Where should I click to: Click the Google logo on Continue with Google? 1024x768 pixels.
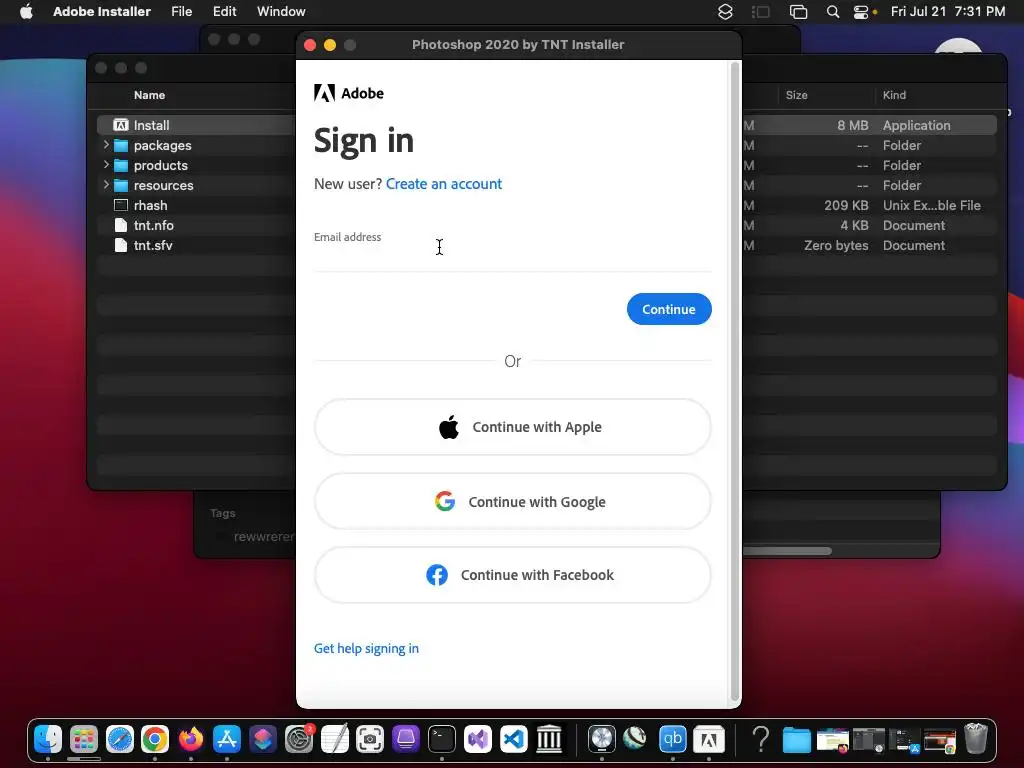(x=445, y=502)
